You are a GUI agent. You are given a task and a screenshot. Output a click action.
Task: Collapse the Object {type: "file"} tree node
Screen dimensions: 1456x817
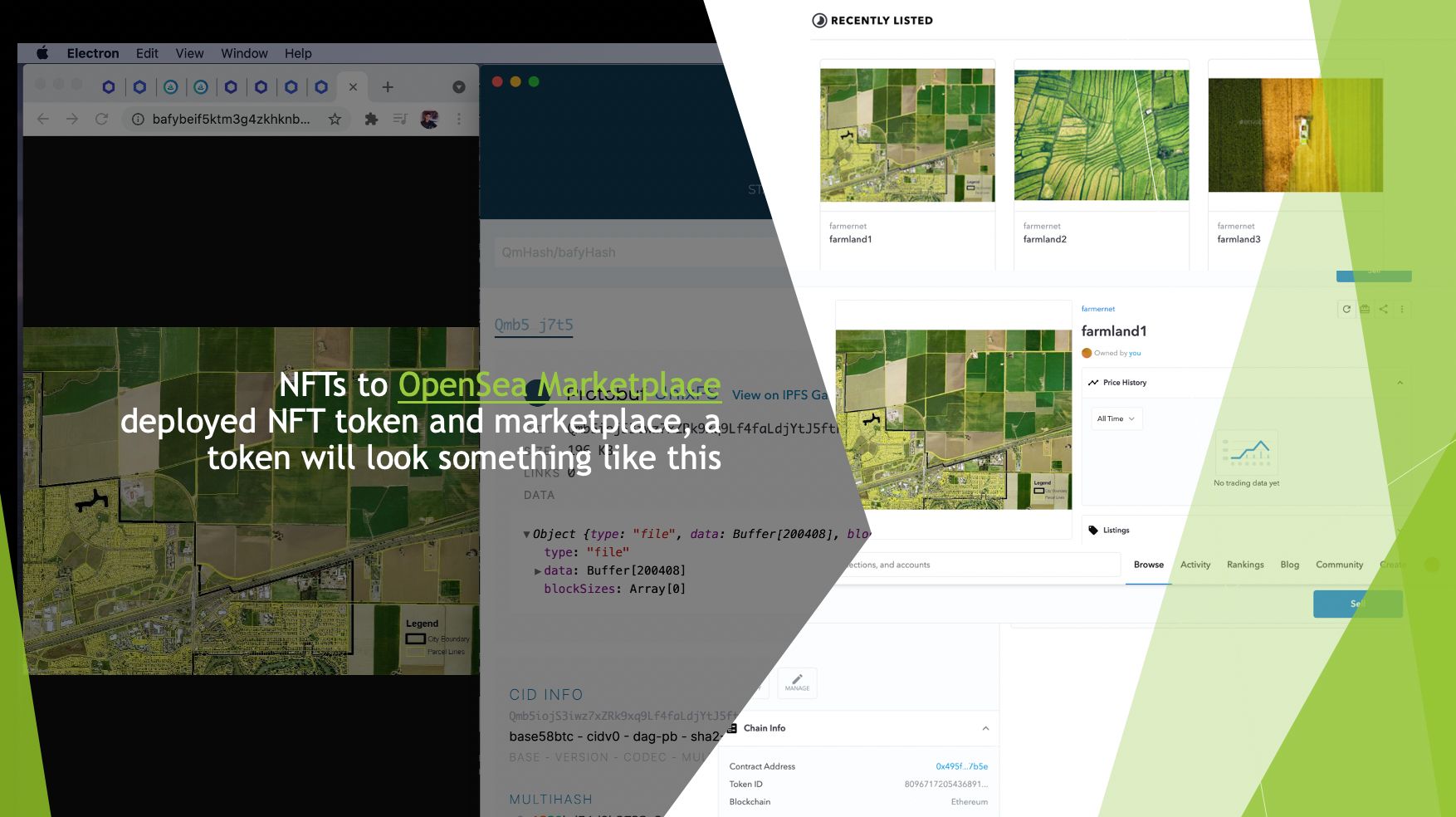point(526,534)
